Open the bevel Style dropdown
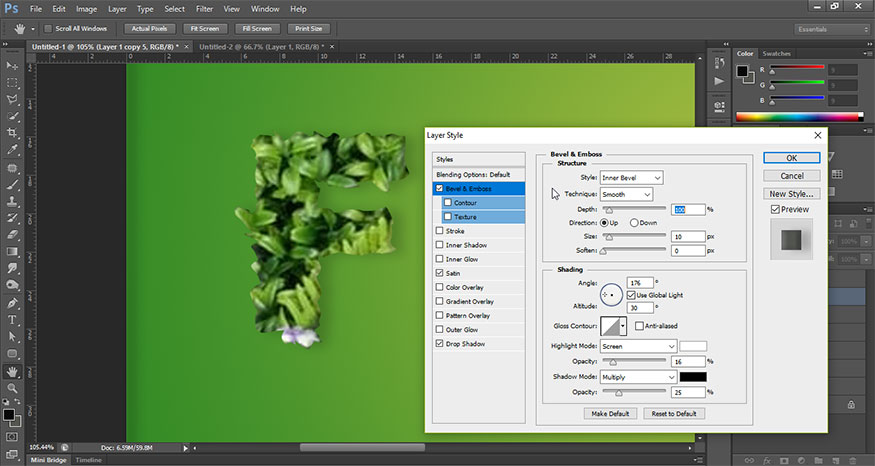The height and width of the screenshot is (466, 875). [x=631, y=178]
